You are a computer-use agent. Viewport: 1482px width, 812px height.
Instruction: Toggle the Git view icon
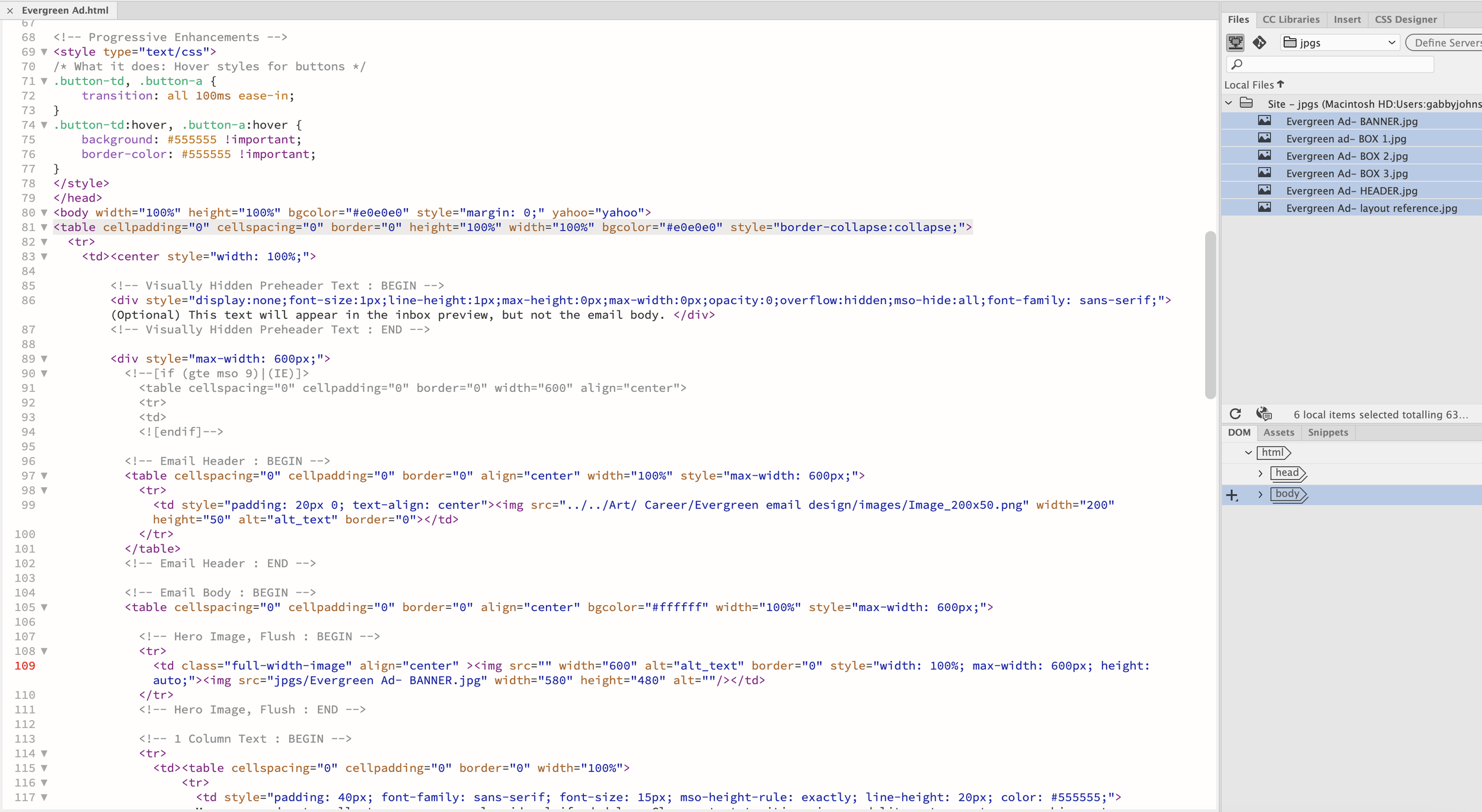[1260, 43]
